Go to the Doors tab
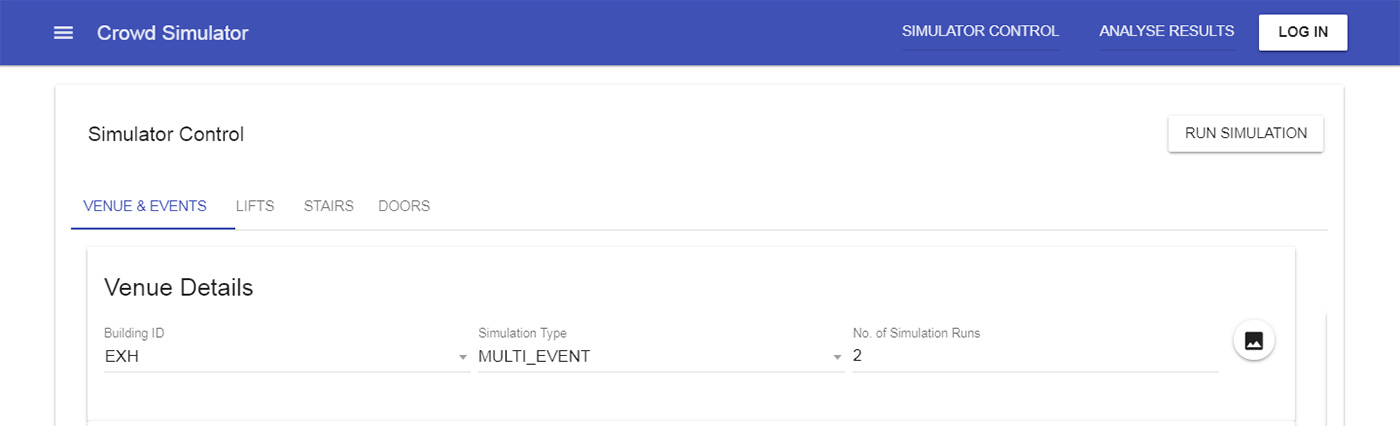The image size is (1400, 426). pyautogui.click(x=404, y=206)
